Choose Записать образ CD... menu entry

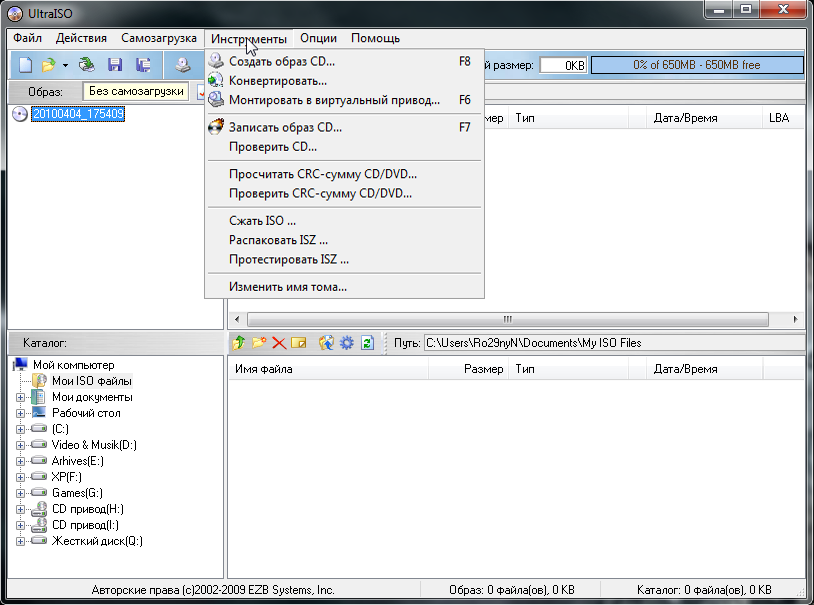344,127
